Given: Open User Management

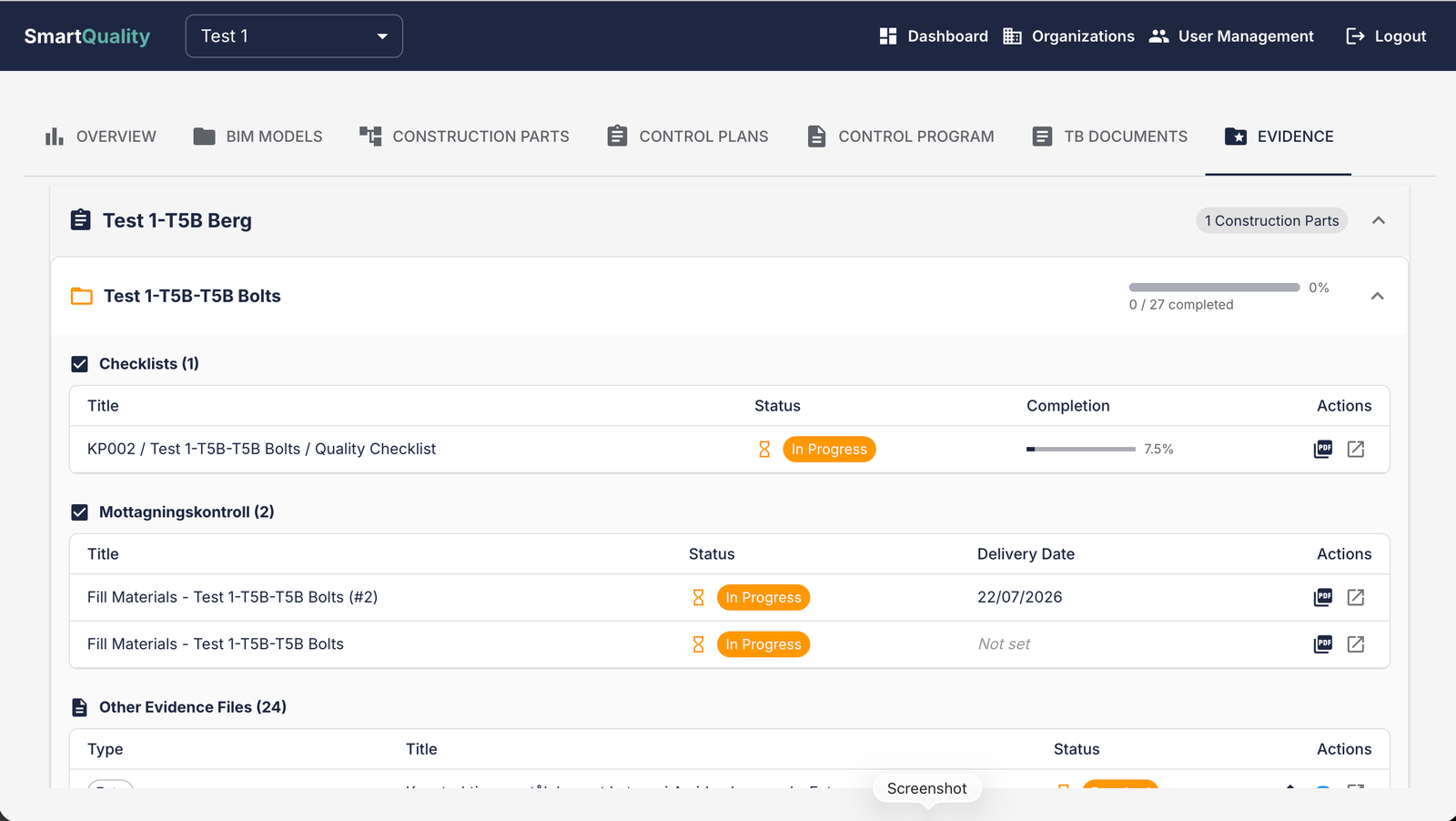Looking at the screenshot, I should coord(1231,36).
